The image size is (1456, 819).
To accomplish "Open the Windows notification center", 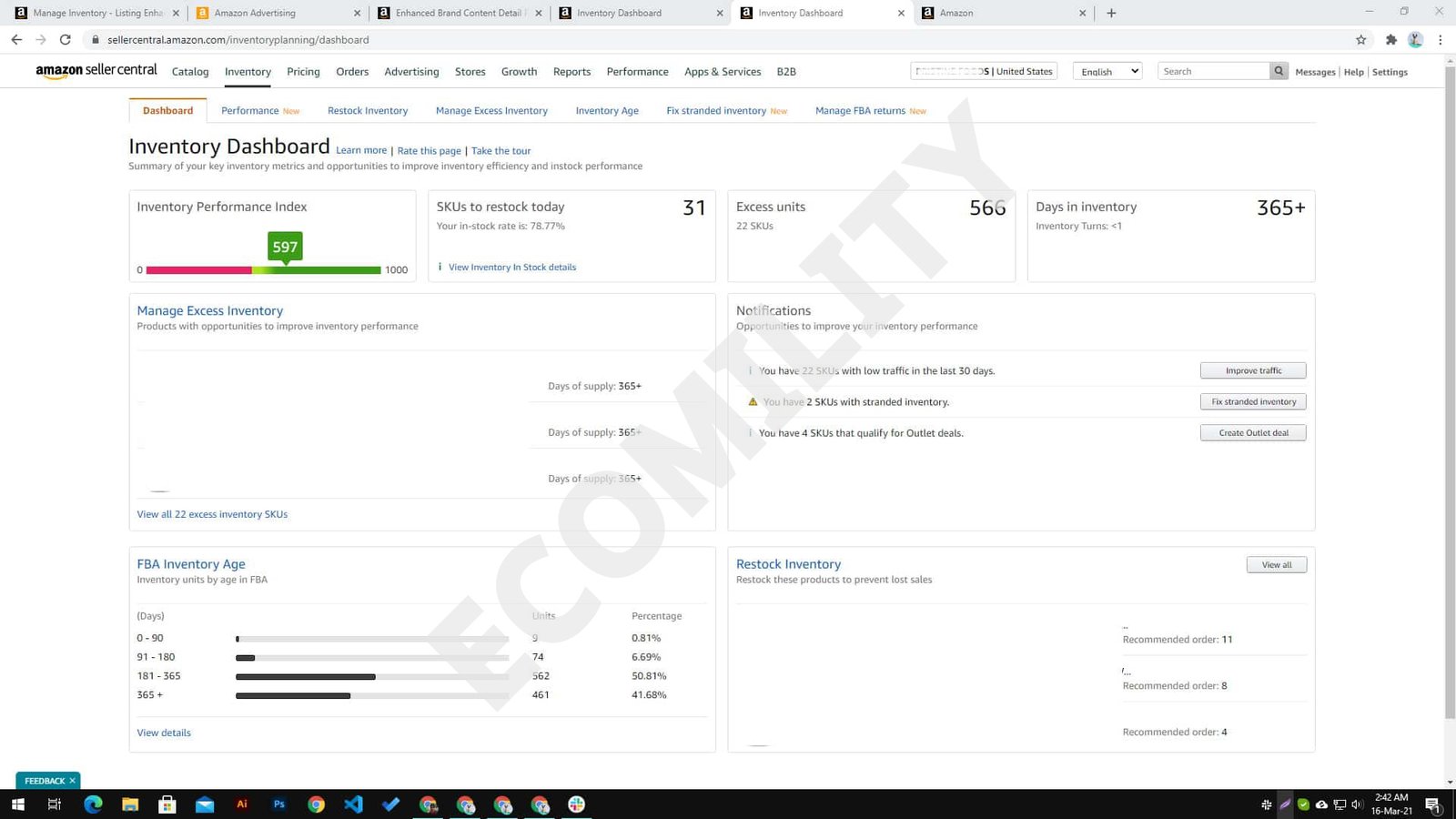I will point(1432,804).
